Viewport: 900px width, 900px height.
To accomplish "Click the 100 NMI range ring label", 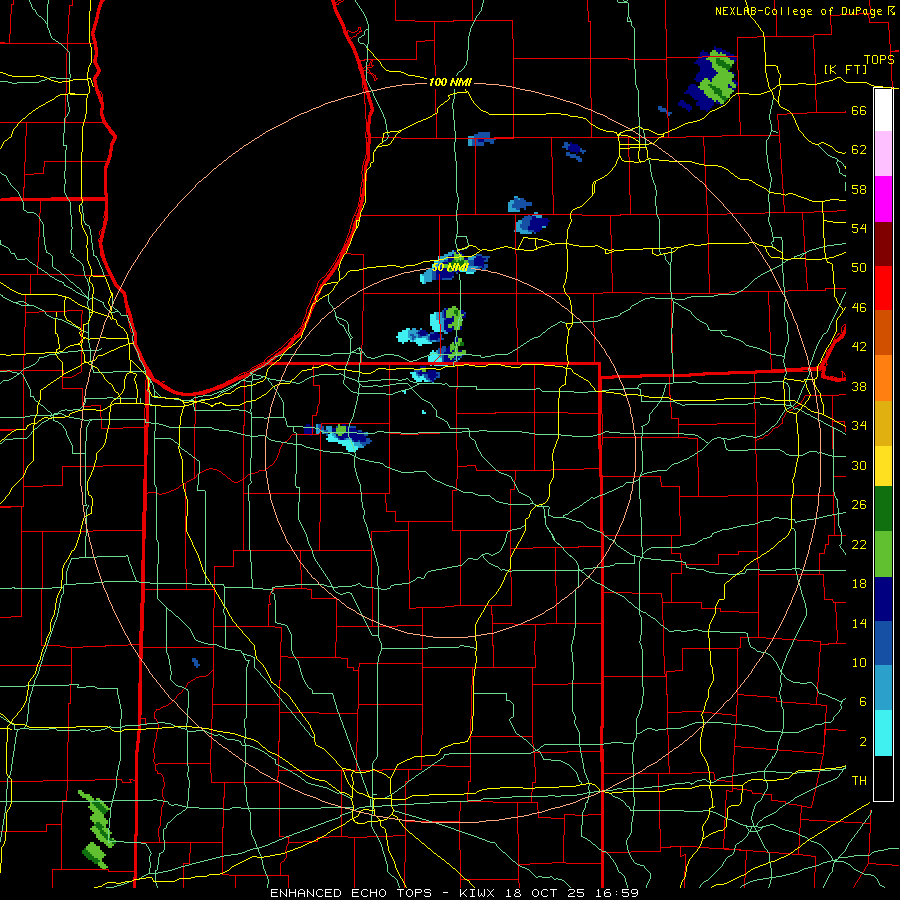I will pos(450,82).
